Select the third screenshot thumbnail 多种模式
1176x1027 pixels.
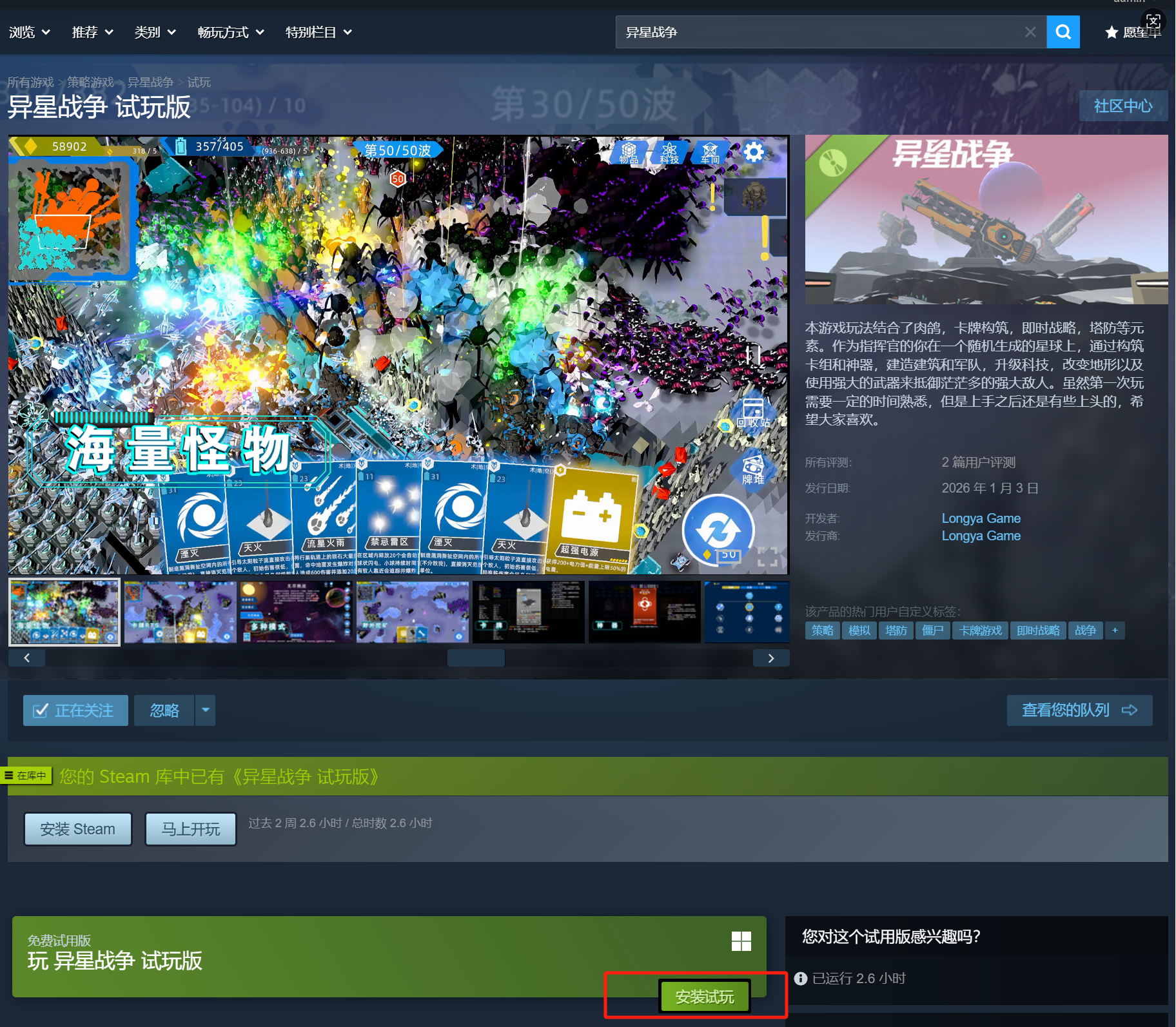297,612
